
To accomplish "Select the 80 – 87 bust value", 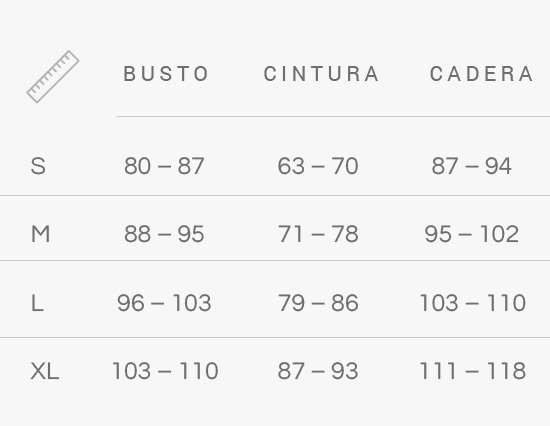I will tap(164, 166).
